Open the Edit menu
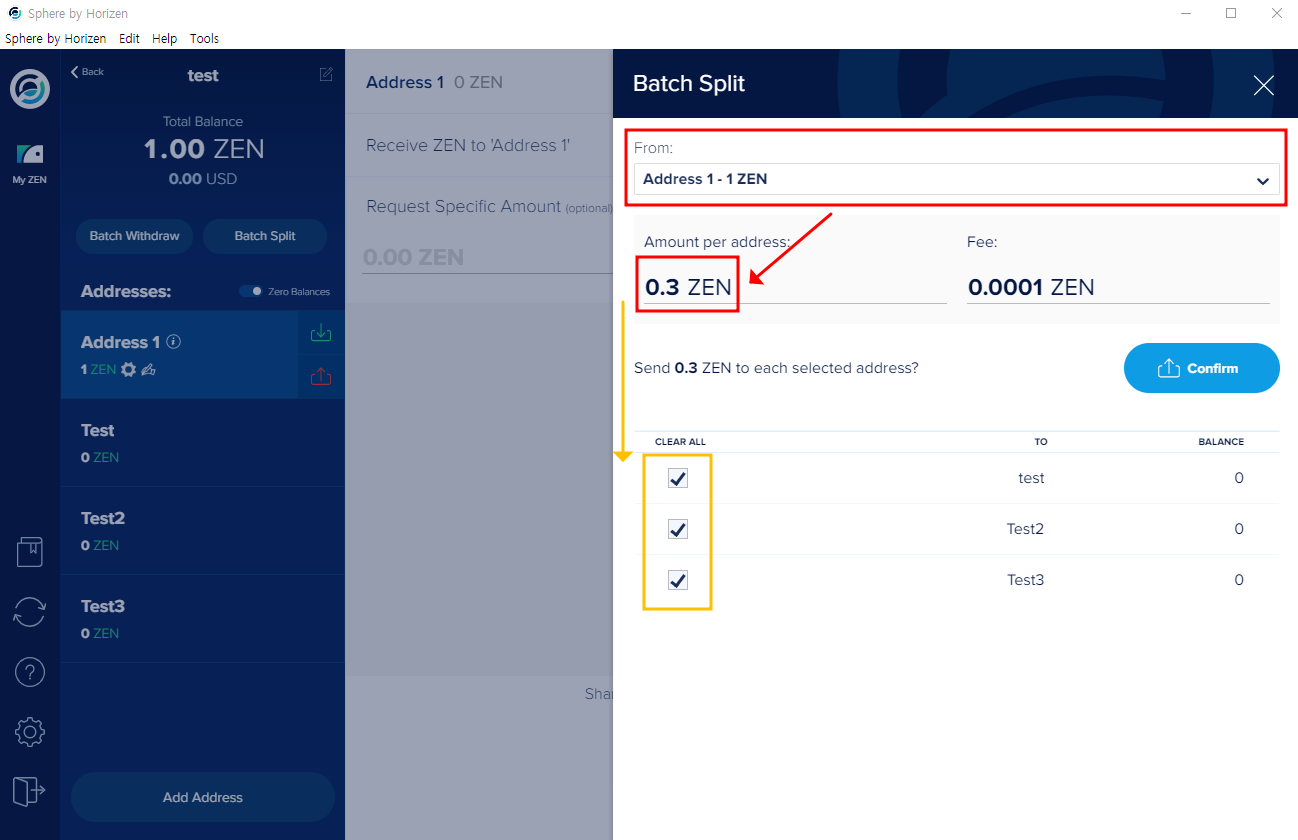This screenshot has height=840, width=1298. tap(129, 38)
